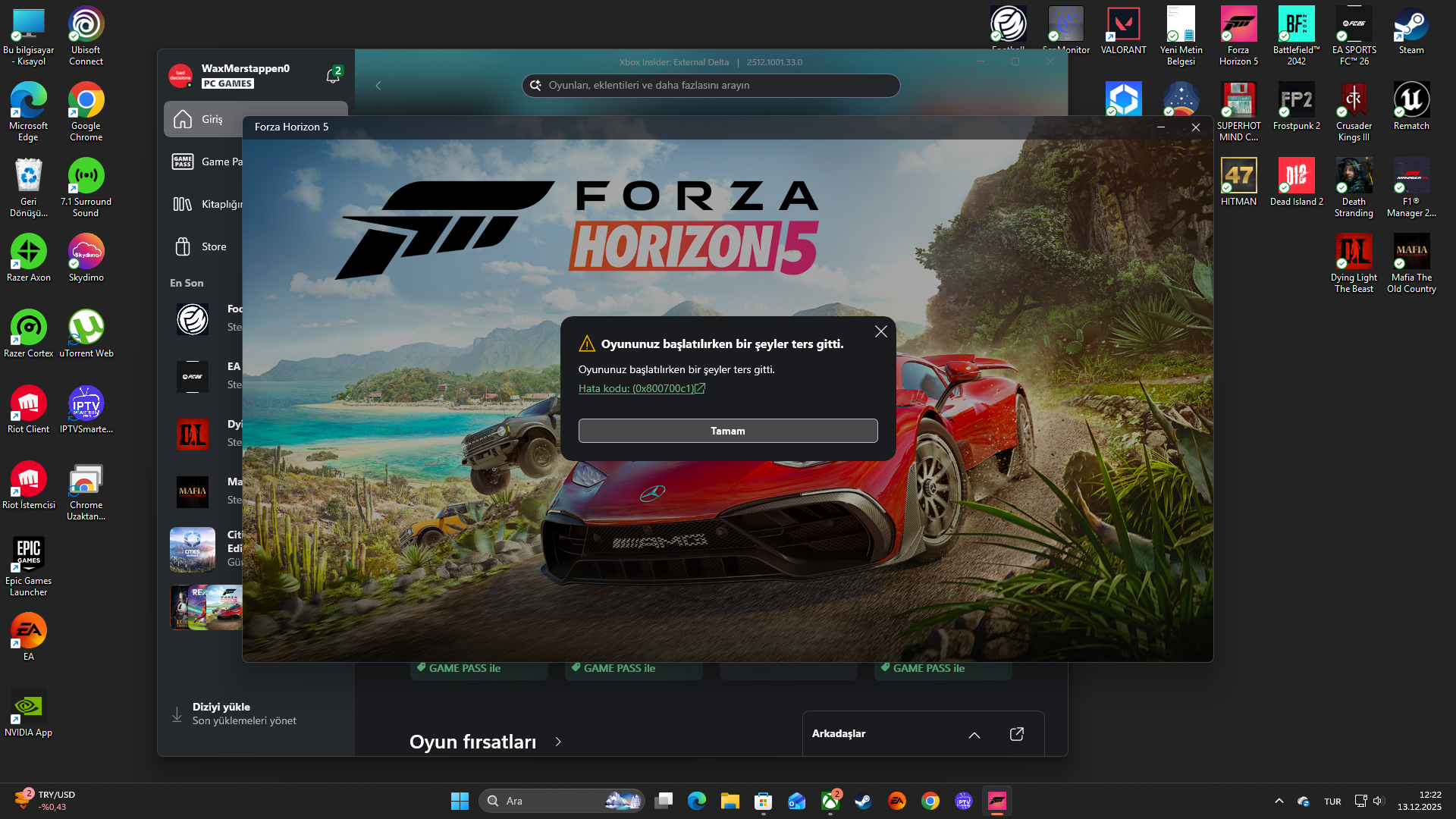This screenshot has width=1456, height=819.
Task: Click Tamam button in error dialog
Action: [x=728, y=431]
